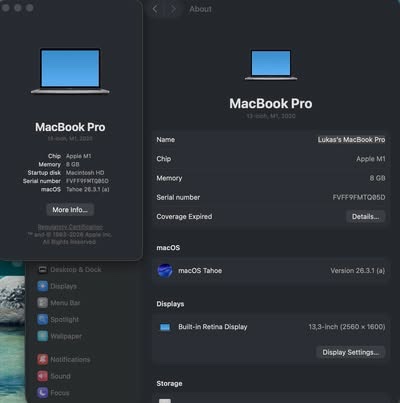Click Version 26.3.1 (a) text
The width and height of the screenshot is (400, 403).
click(x=358, y=271)
